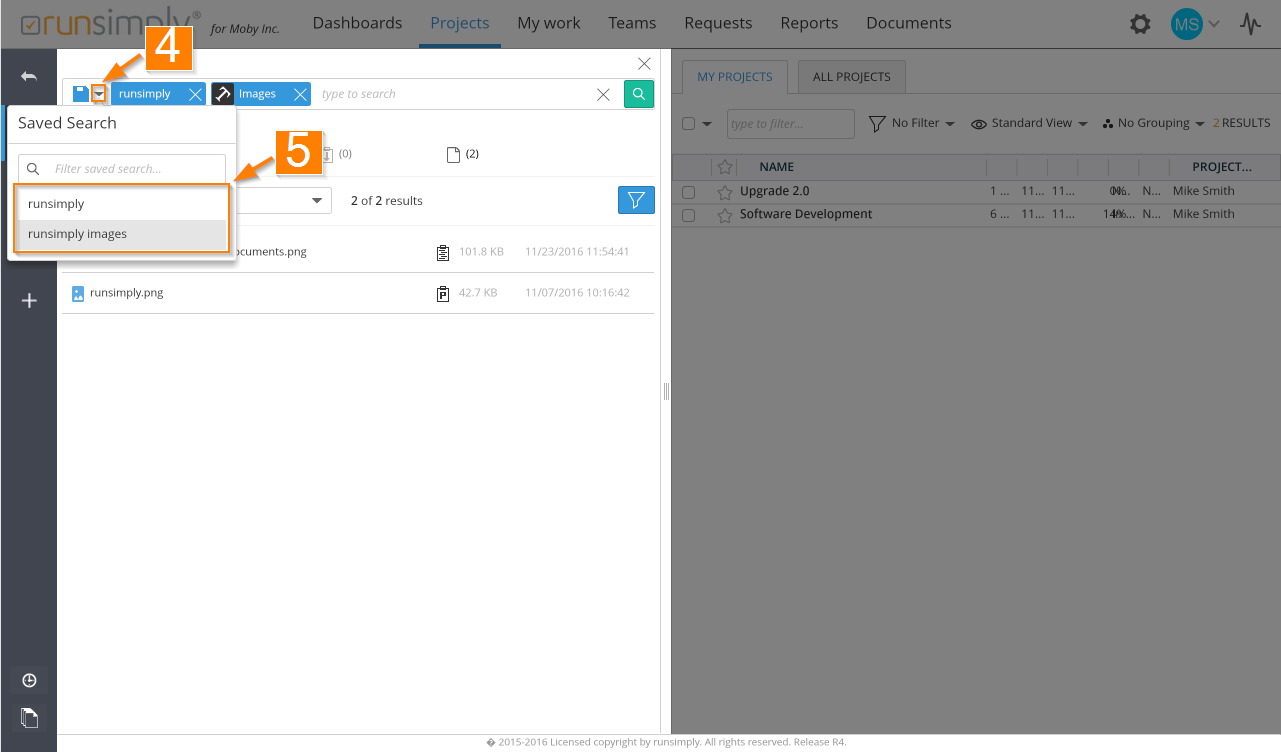Image resolution: width=1281 pixels, height=752 pixels.
Task: Click the filter saved search input field
Action: (x=135, y=169)
